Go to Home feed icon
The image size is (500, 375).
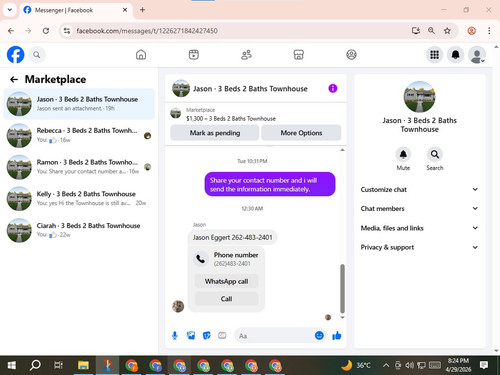click(x=141, y=55)
